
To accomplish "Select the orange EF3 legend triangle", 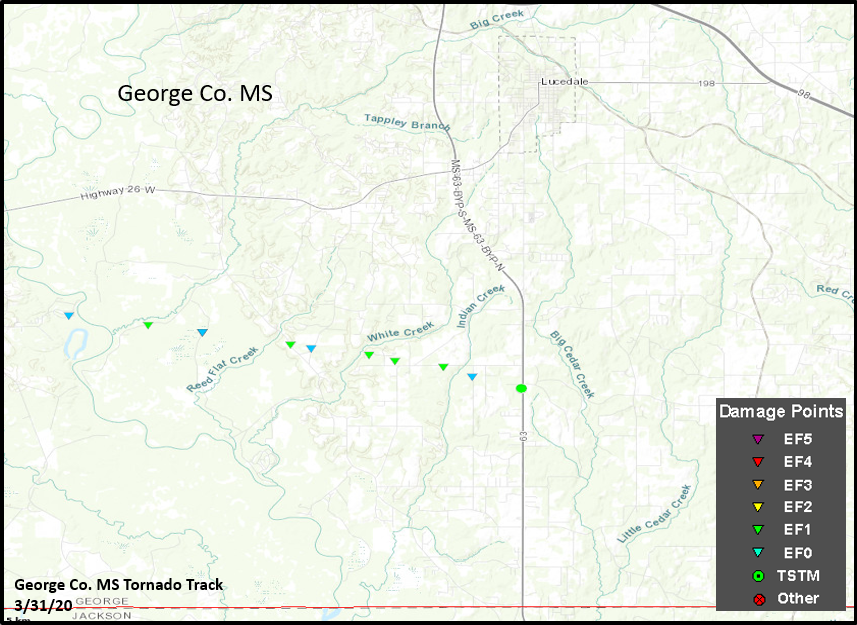I will point(758,485).
